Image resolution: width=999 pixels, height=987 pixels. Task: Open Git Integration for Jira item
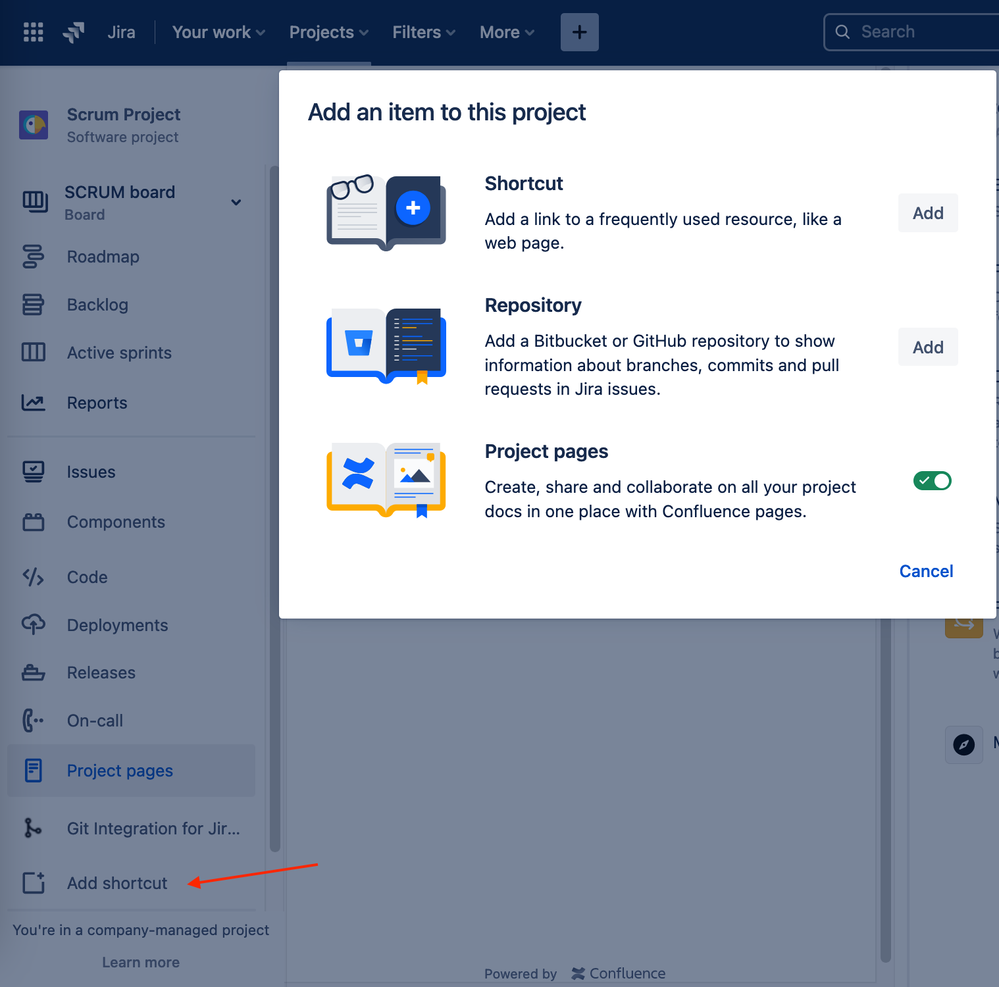pyautogui.click(x=131, y=828)
